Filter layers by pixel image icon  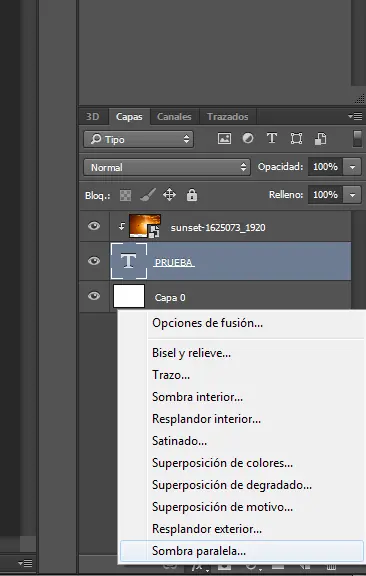click(224, 138)
